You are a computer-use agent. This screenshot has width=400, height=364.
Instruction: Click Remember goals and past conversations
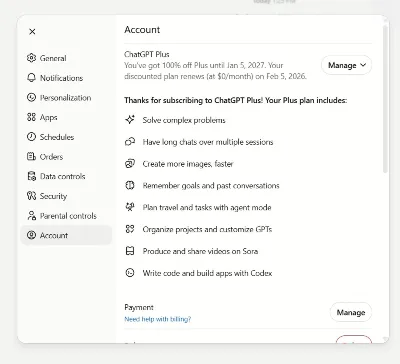click(211, 186)
